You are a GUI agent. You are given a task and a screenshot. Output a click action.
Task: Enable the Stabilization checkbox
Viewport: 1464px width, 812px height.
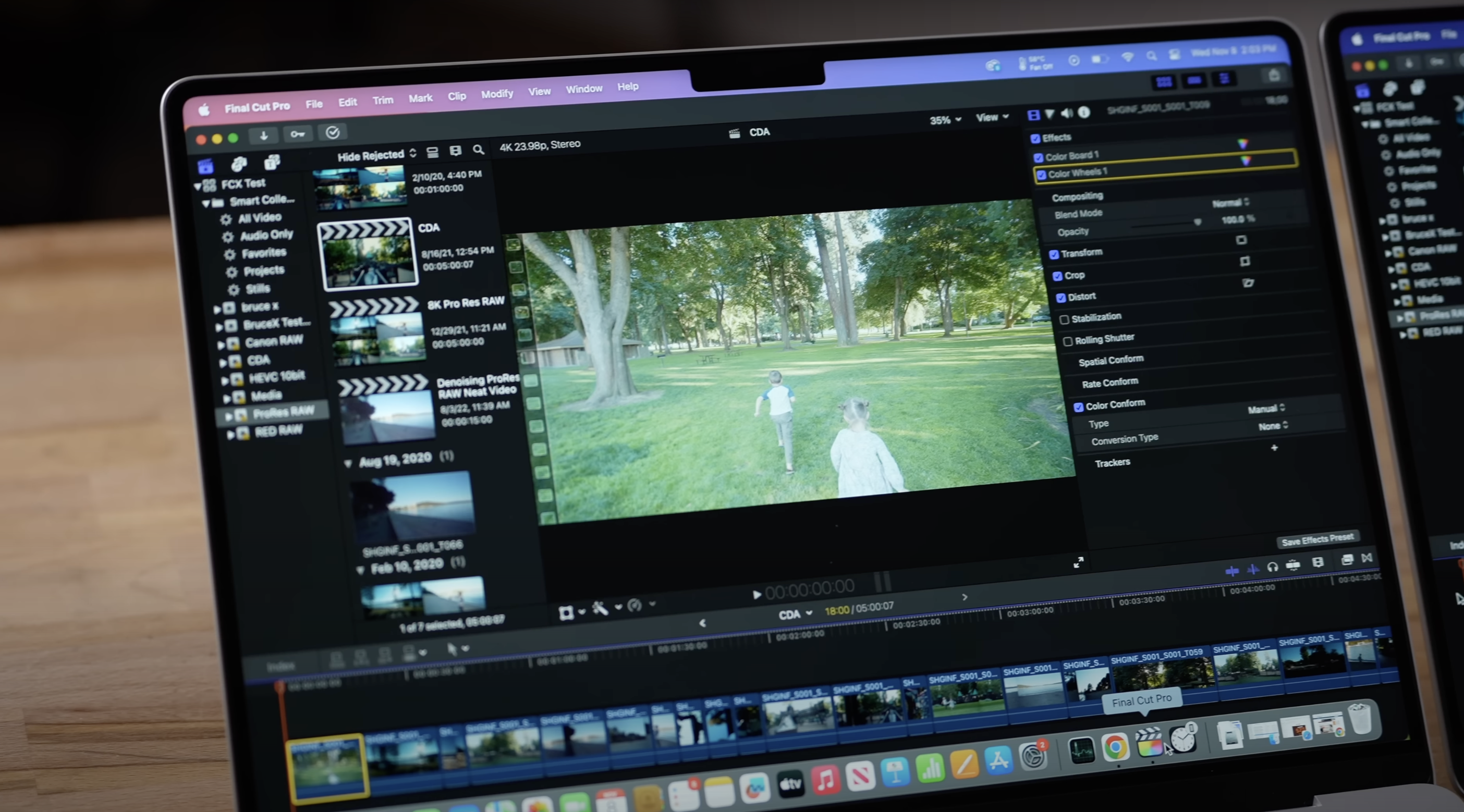coord(1065,319)
